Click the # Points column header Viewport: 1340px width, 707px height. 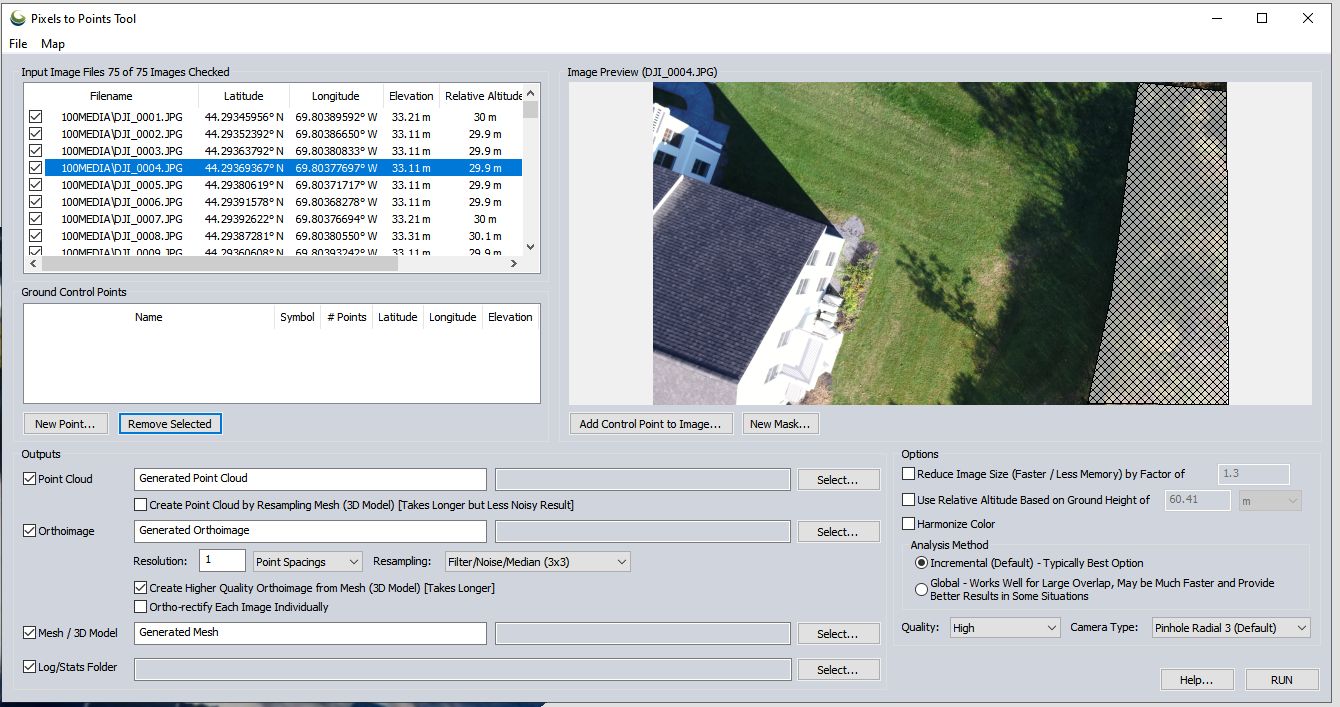click(x=347, y=317)
